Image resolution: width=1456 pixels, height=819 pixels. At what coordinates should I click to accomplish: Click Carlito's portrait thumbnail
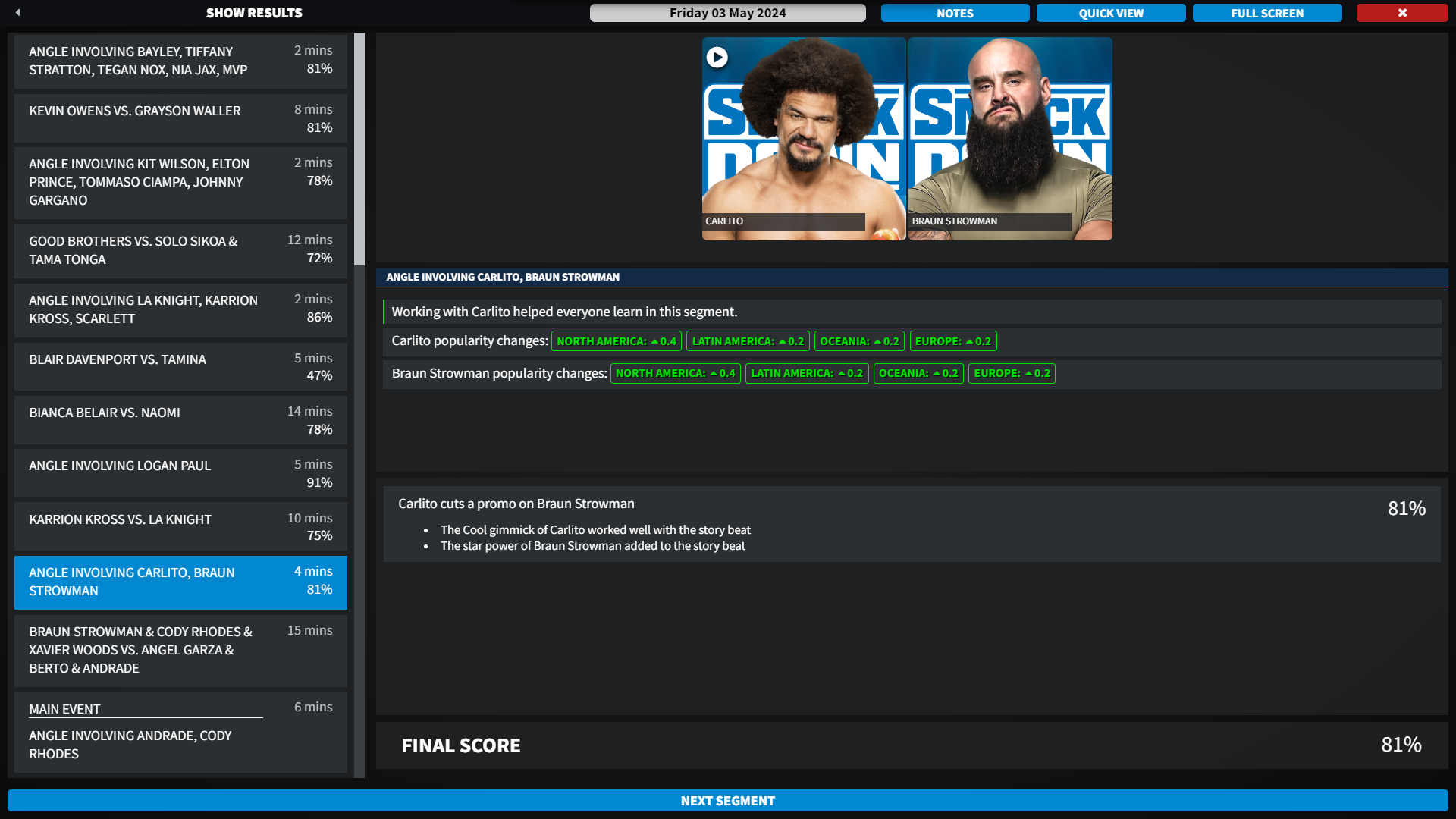[804, 139]
